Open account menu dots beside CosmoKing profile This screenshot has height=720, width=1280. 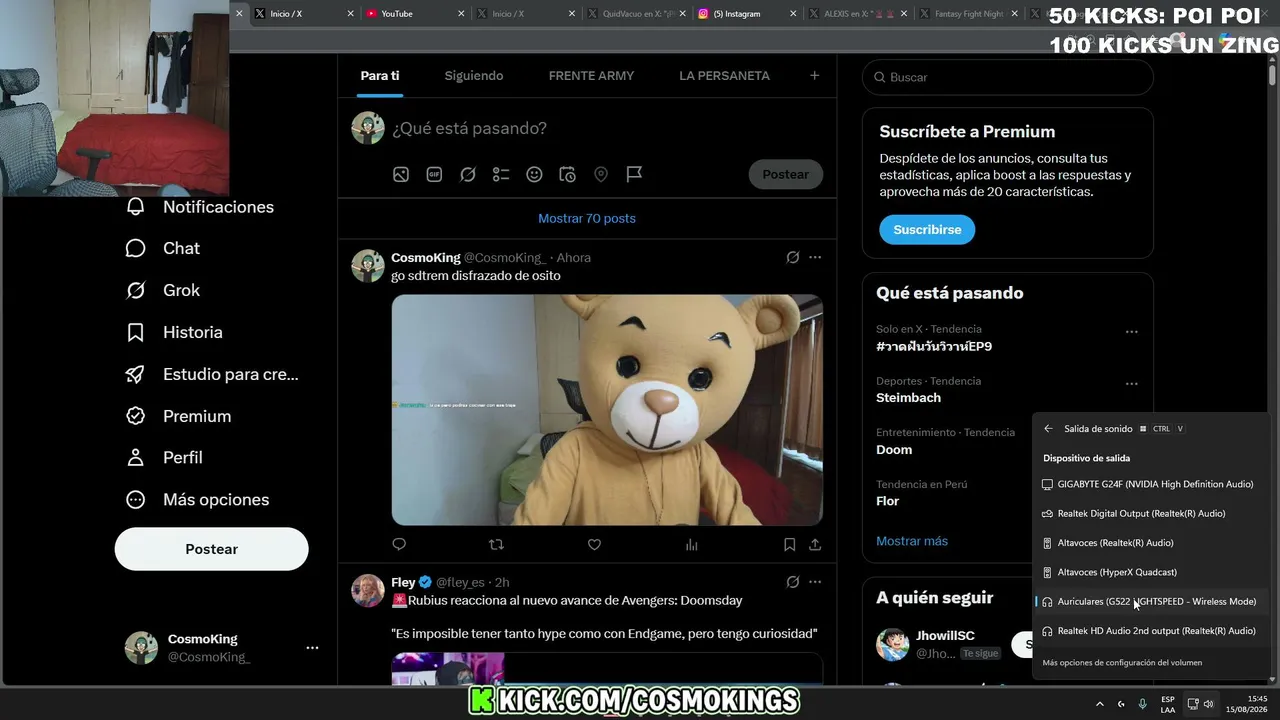click(312, 648)
